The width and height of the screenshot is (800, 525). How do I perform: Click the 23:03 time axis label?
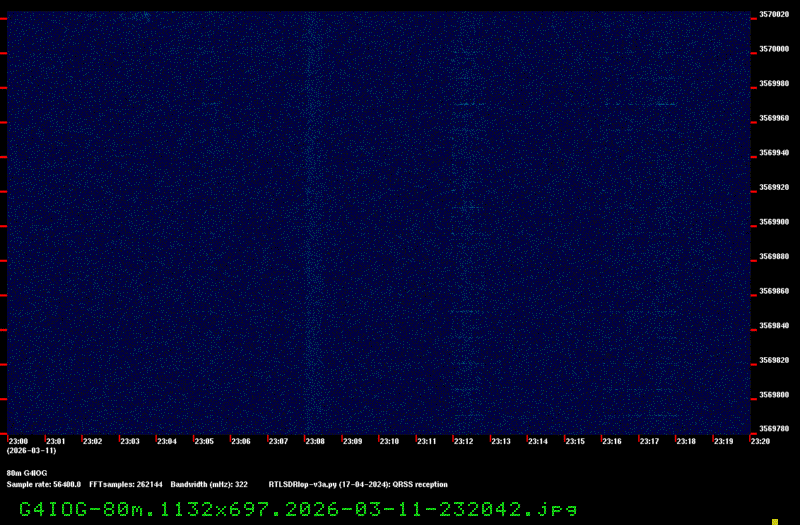pos(130,441)
